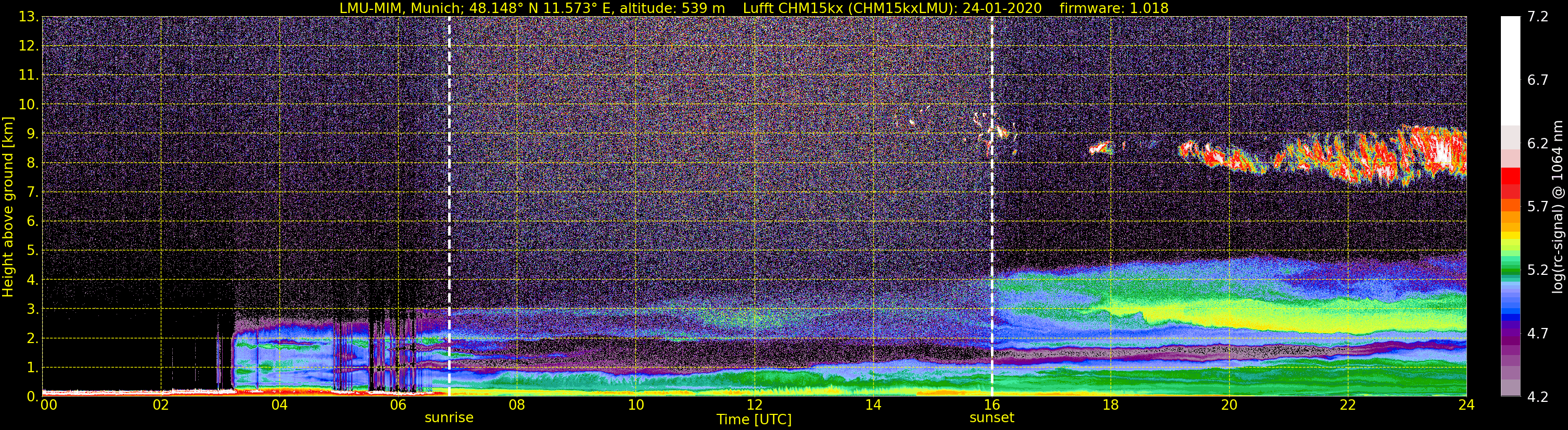Viewport: 1568px width, 430px height.
Task: Click time axis tick label '10'
Action: click(x=635, y=405)
